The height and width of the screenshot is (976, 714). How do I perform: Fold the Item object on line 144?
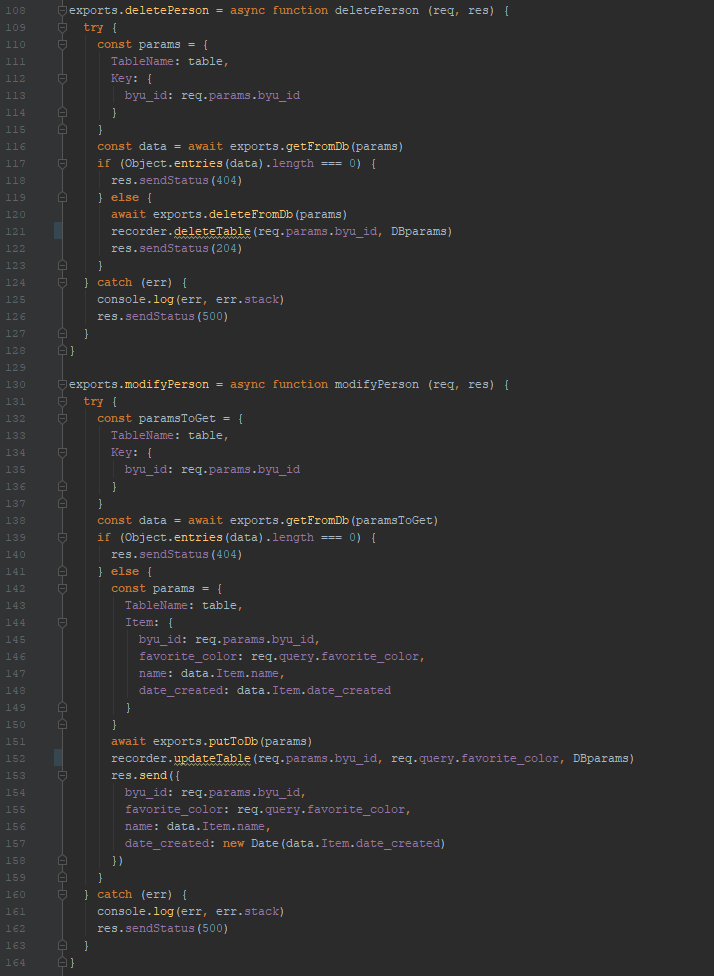62,622
